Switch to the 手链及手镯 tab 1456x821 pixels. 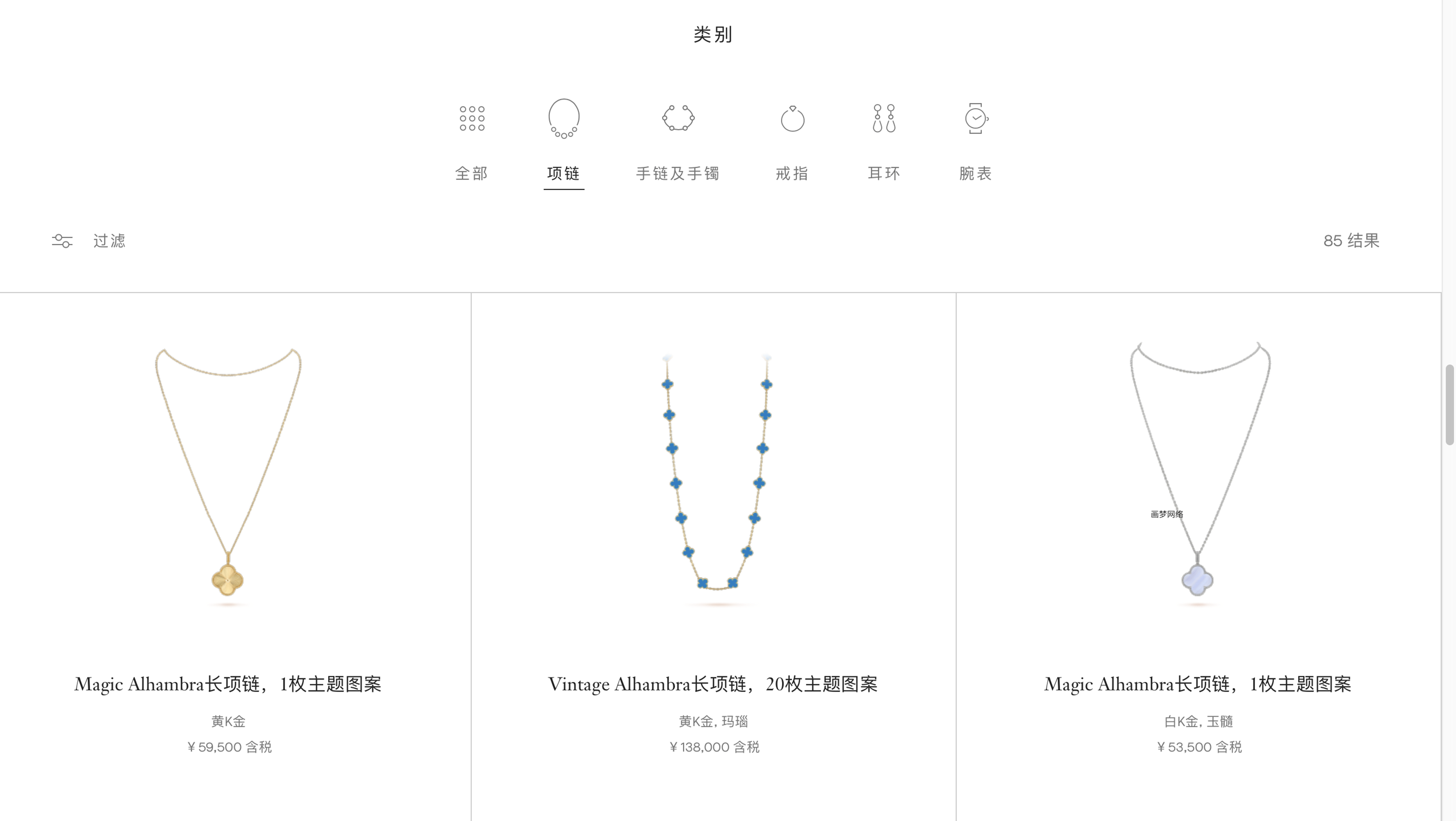[x=678, y=174]
